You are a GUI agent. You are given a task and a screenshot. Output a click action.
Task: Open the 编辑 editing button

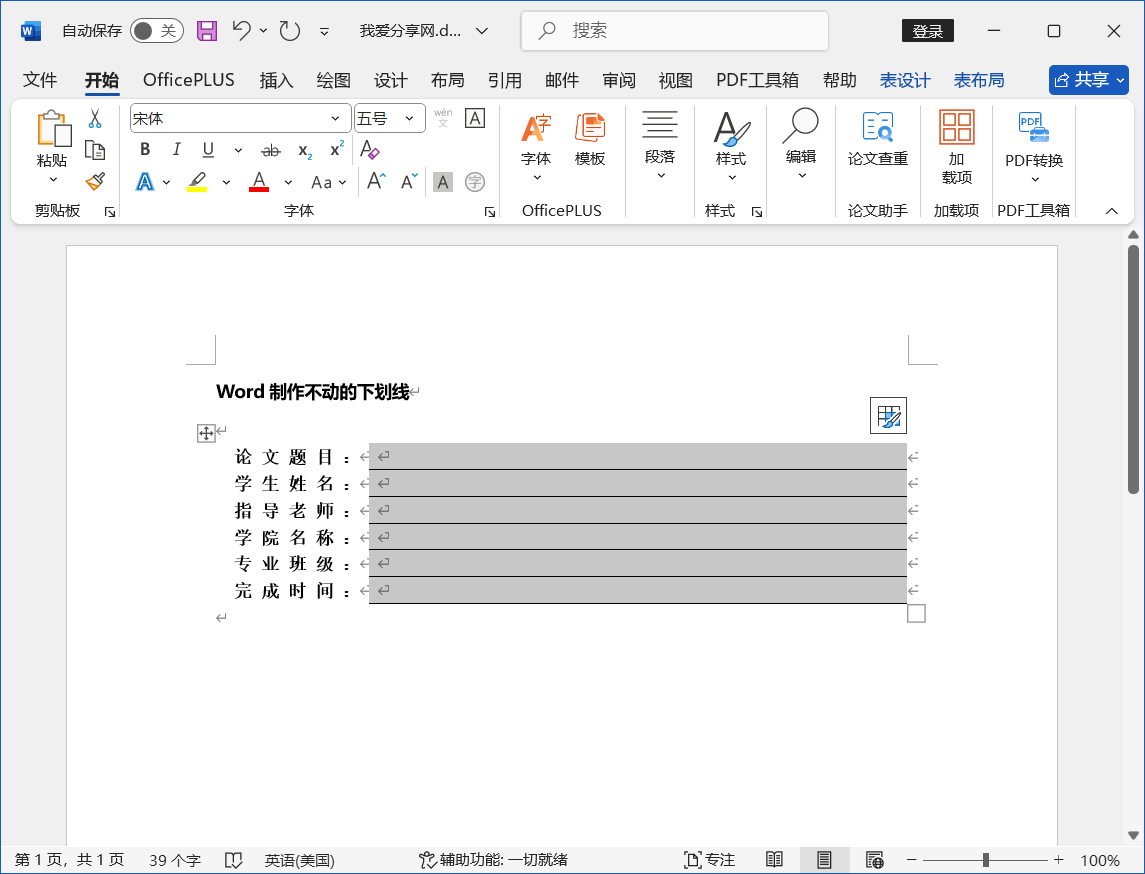tap(801, 145)
